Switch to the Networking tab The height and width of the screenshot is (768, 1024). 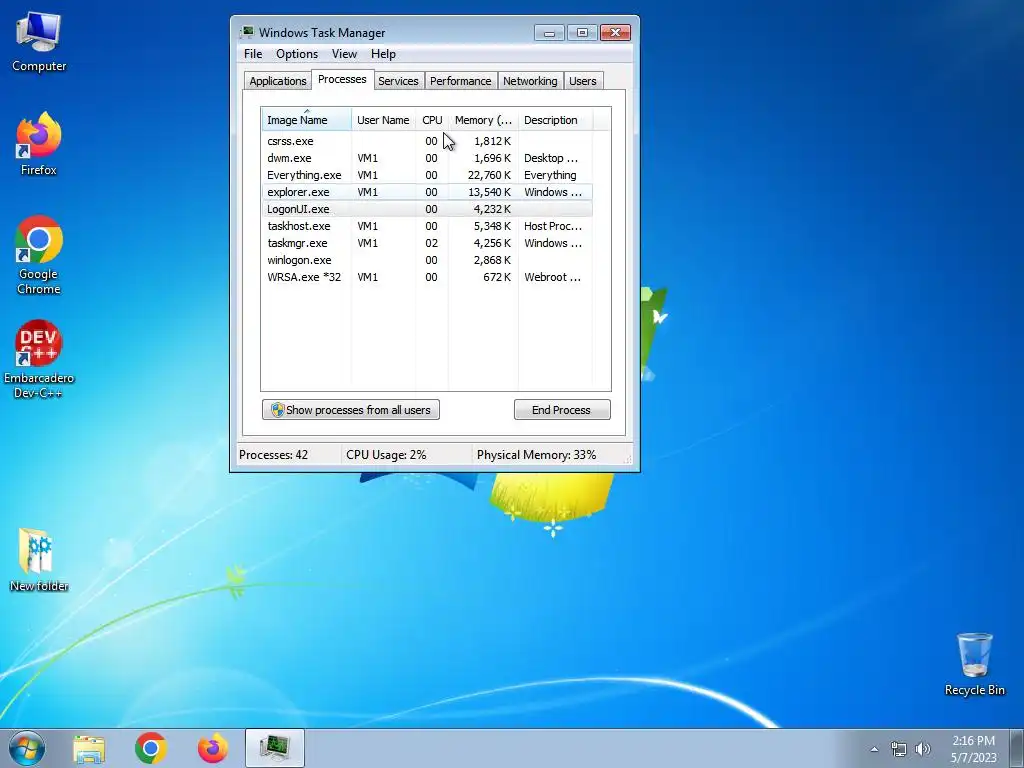coord(530,81)
